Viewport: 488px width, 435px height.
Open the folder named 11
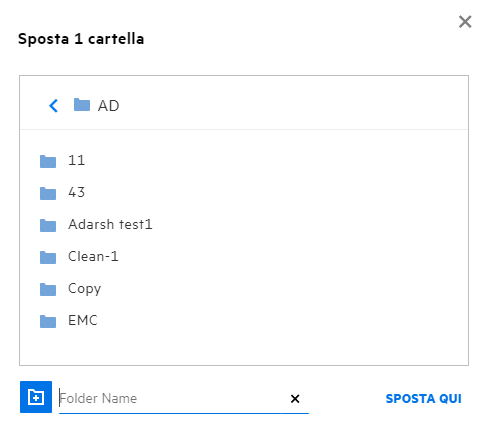[76, 160]
